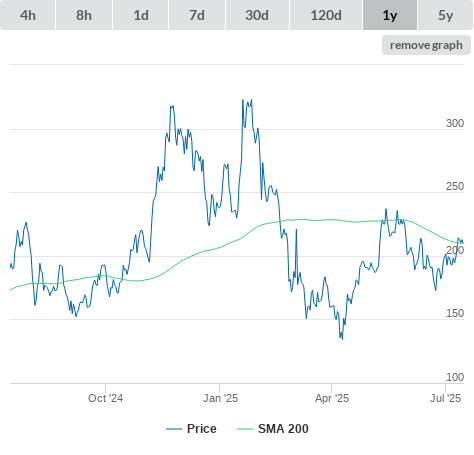Toggle the SMA 200 legend label
The width and height of the screenshot is (474, 455).
pyautogui.click(x=283, y=429)
